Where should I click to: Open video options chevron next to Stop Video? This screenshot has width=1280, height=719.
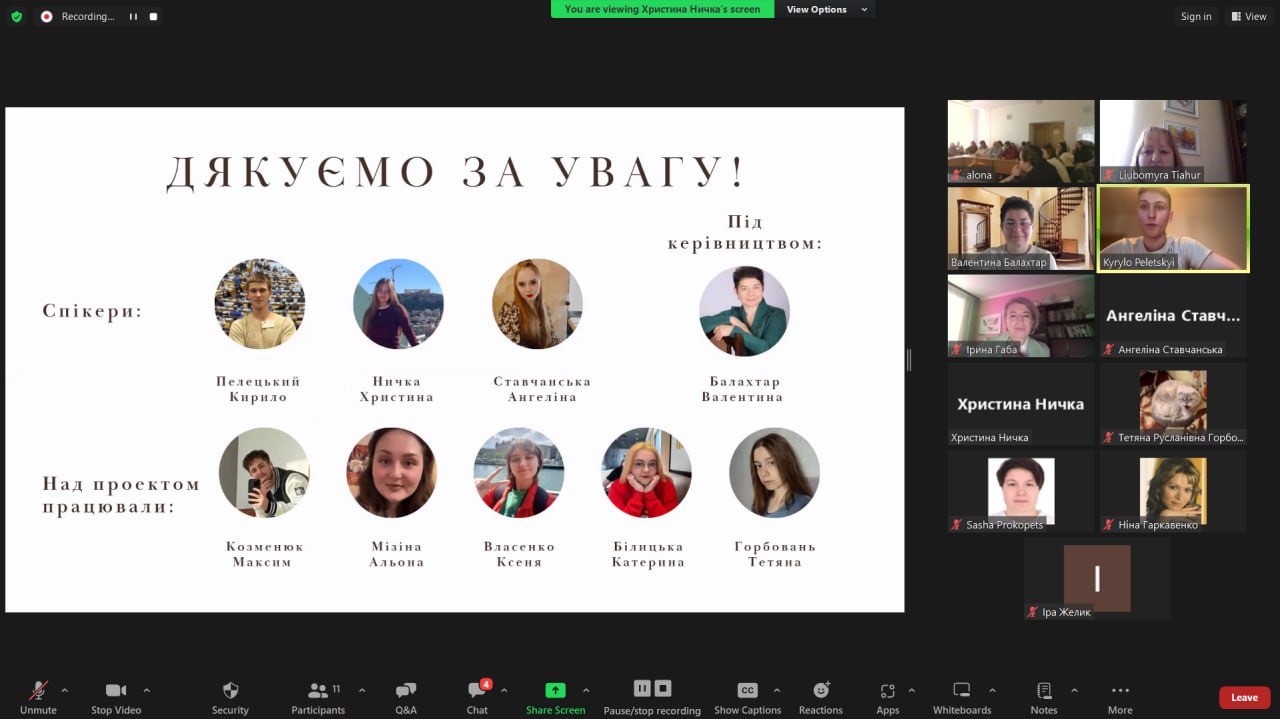pos(147,690)
